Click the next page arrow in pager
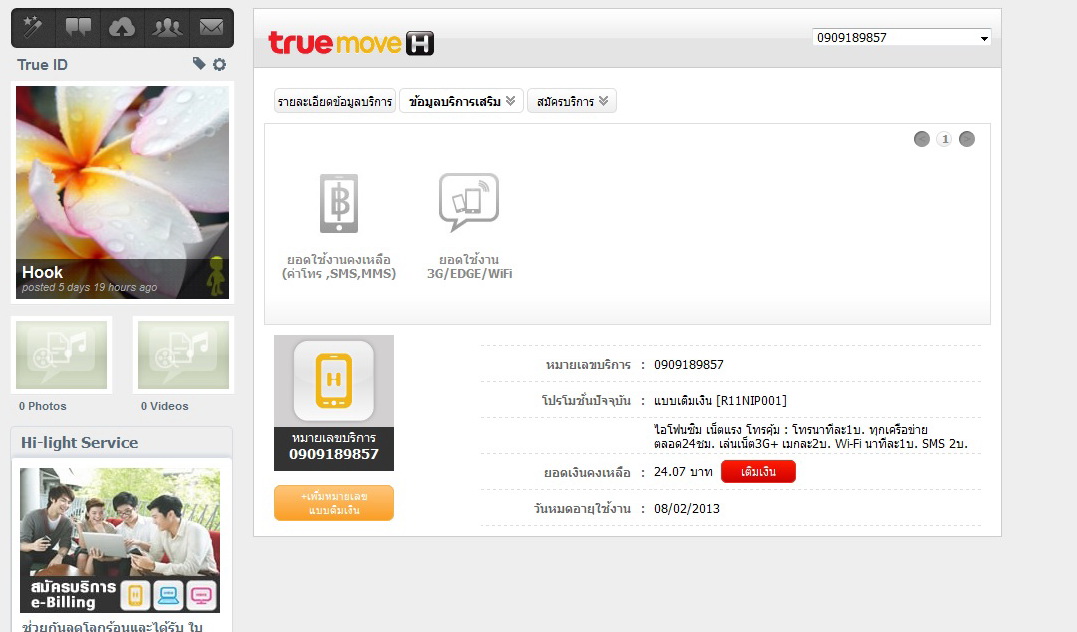Image resolution: width=1077 pixels, height=632 pixels. pyautogui.click(x=966, y=139)
